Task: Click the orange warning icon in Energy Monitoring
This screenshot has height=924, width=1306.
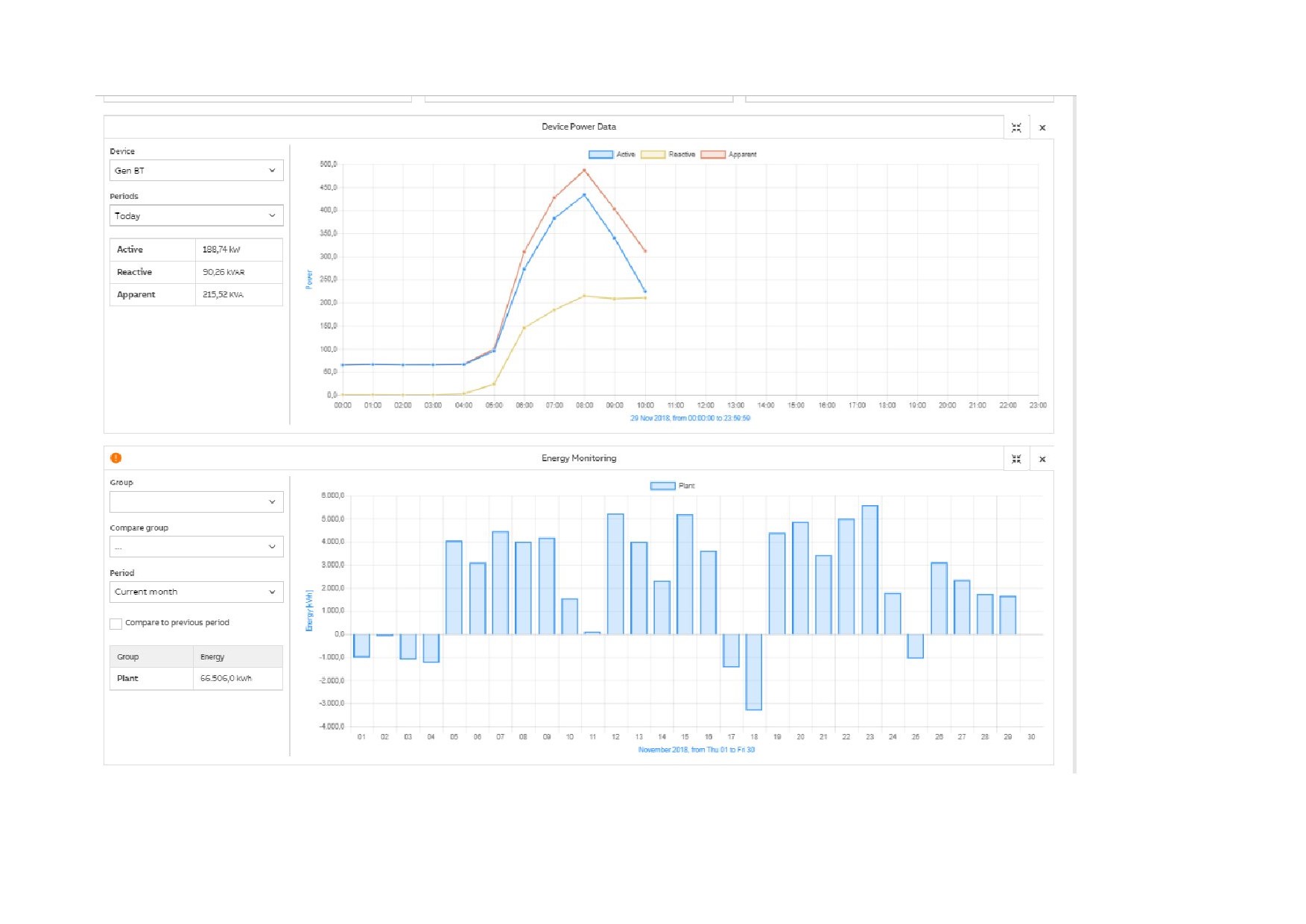Action: pos(115,458)
